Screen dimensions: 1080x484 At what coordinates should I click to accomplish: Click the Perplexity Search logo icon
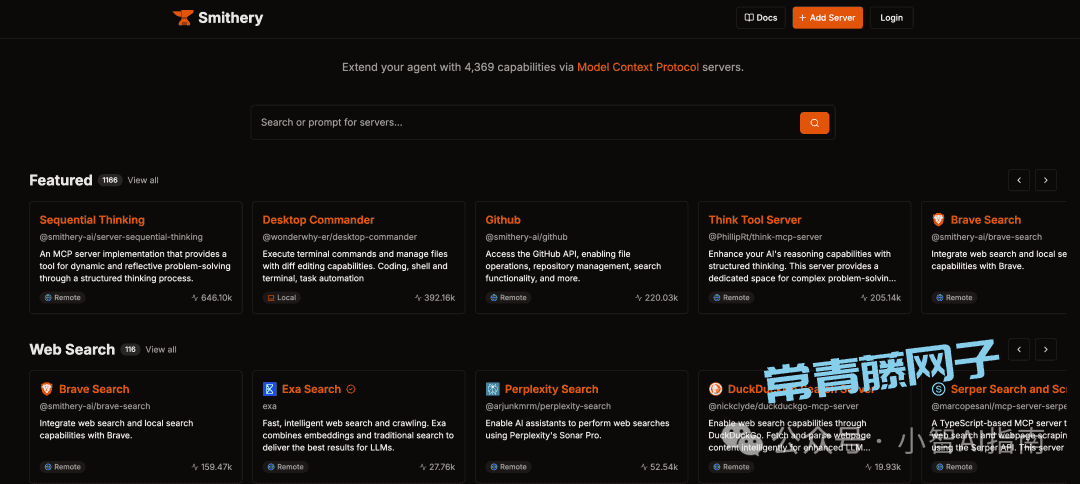(492, 389)
